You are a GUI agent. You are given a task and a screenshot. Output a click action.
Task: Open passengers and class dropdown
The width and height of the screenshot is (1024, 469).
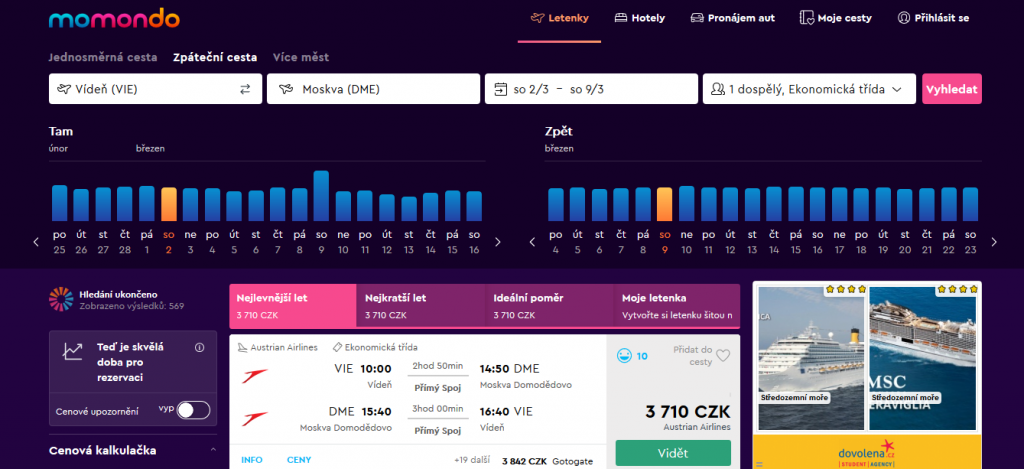point(808,89)
